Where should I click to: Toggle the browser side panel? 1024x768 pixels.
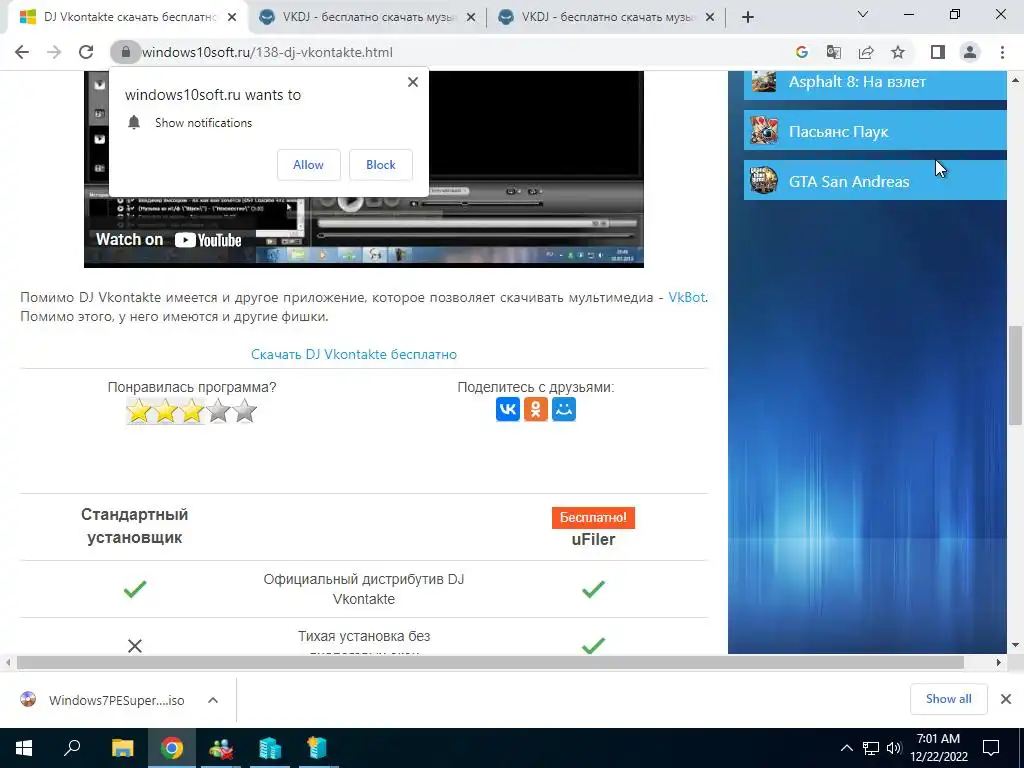tap(938, 52)
